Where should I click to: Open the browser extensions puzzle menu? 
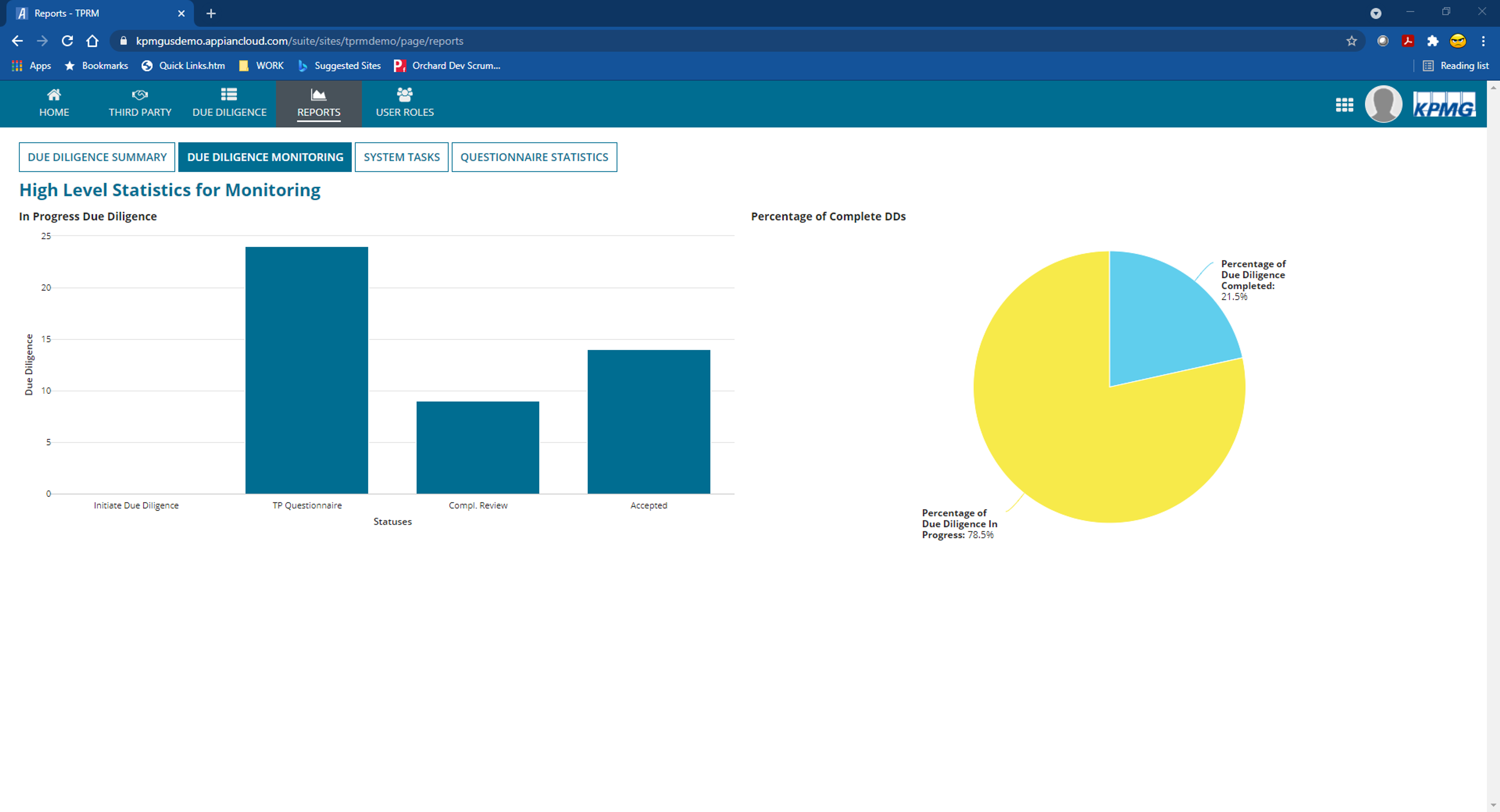(x=1433, y=41)
